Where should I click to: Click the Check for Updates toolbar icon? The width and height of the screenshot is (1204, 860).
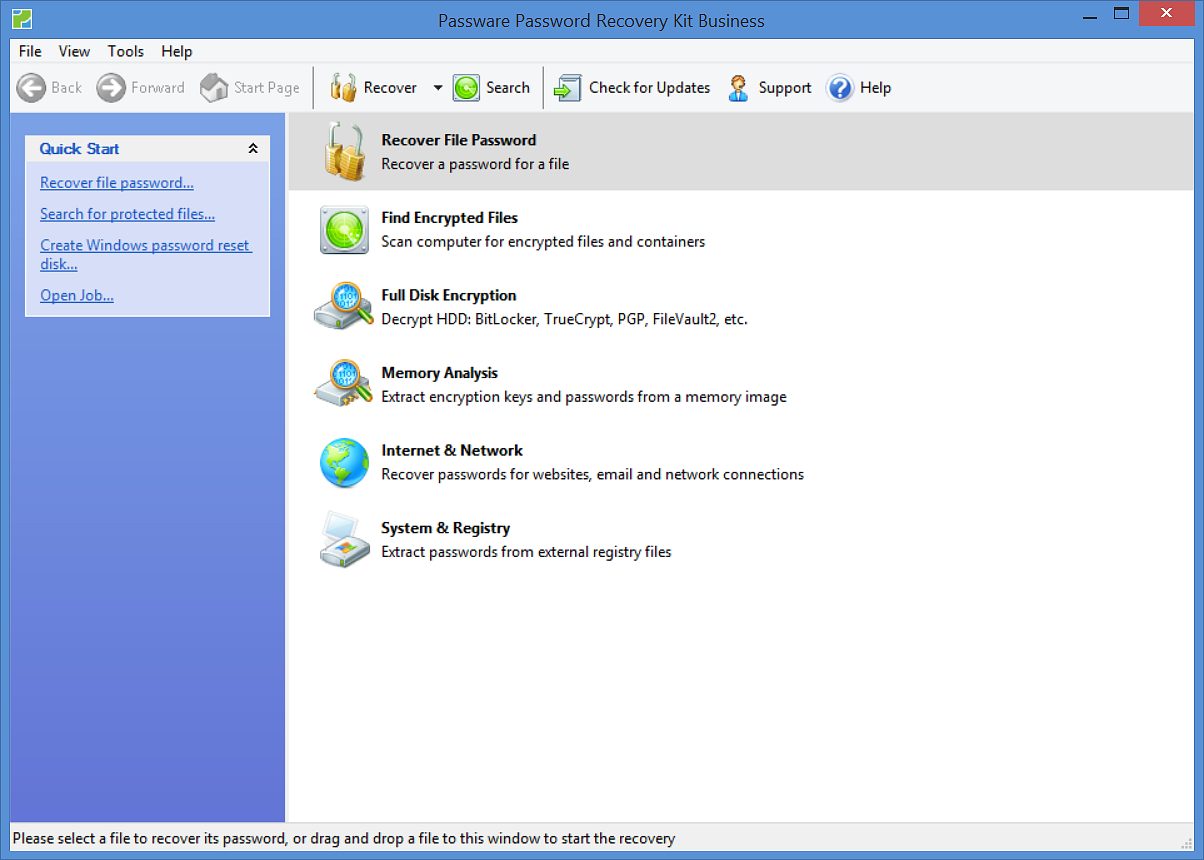point(568,88)
